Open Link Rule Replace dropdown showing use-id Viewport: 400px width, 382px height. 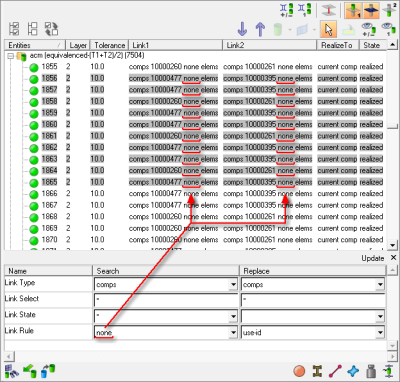[380, 332]
